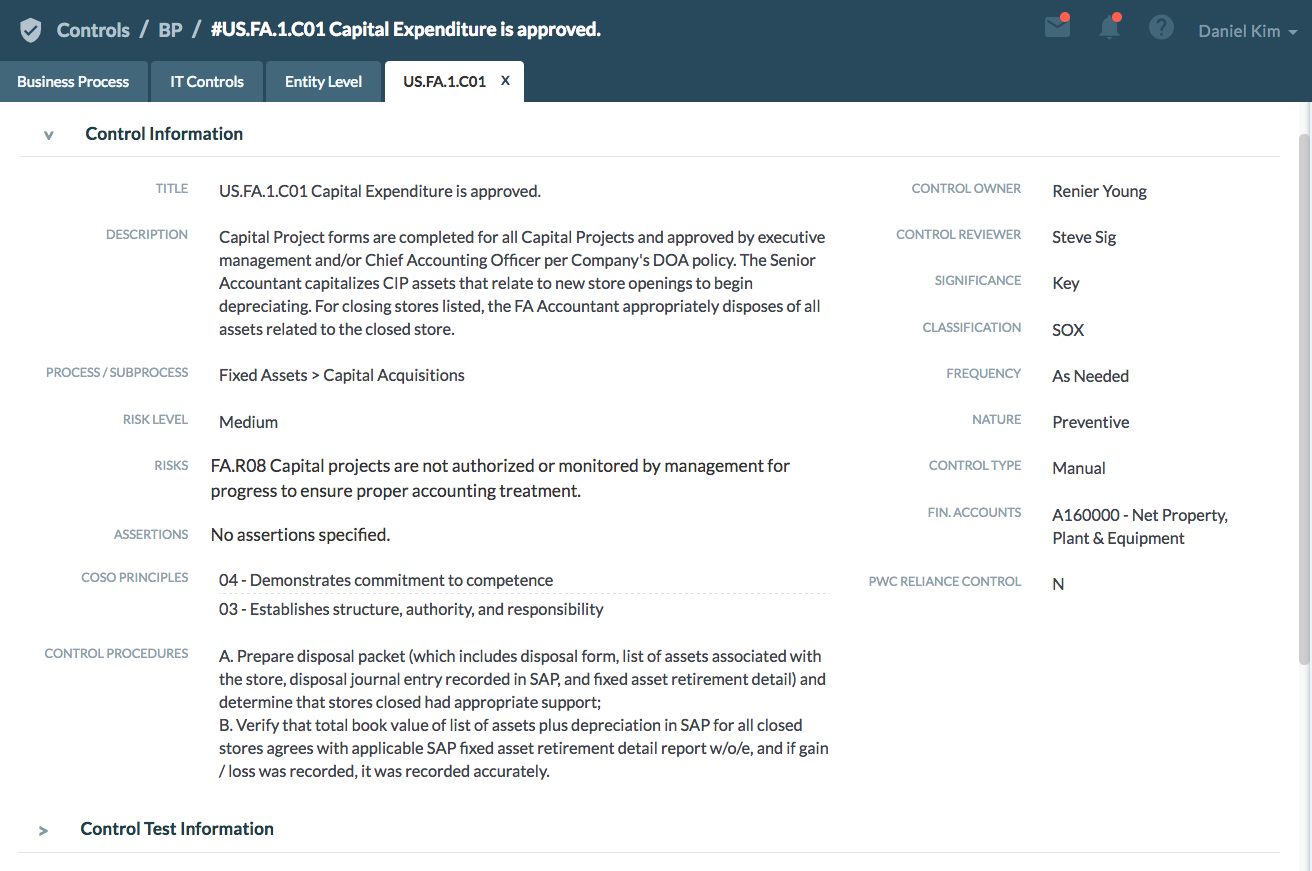Select COSO principle 03 structure and authority
Image resolution: width=1312 pixels, height=871 pixels.
(x=411, y=609)
